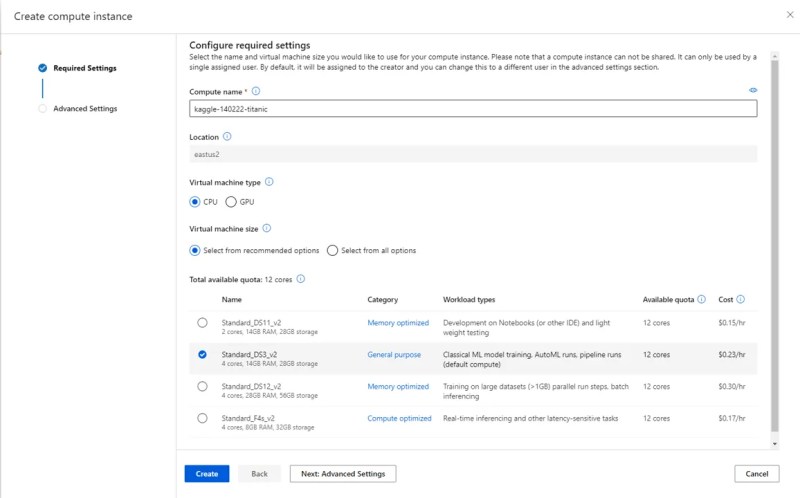Open Compute optimized category link

[x=399, y=418]
